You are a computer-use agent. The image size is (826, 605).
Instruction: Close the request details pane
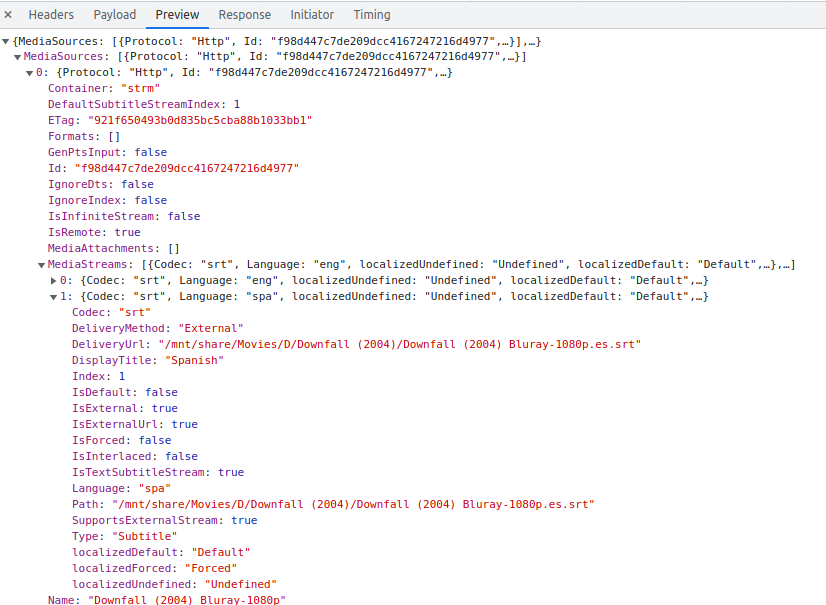coord(9,14)
